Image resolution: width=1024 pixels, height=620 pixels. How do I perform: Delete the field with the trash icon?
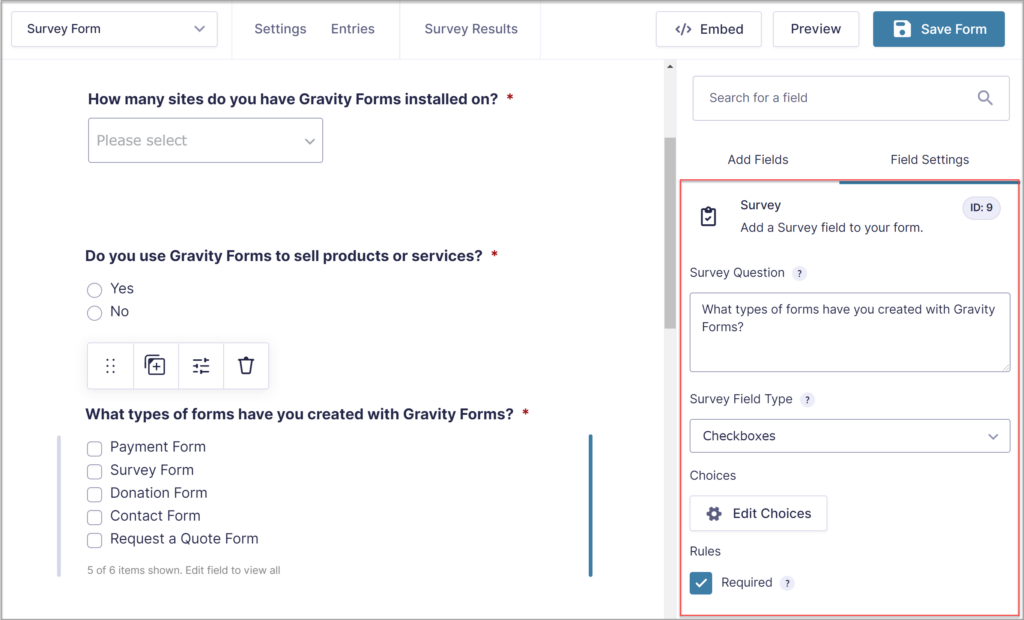[x=246, y=366]
